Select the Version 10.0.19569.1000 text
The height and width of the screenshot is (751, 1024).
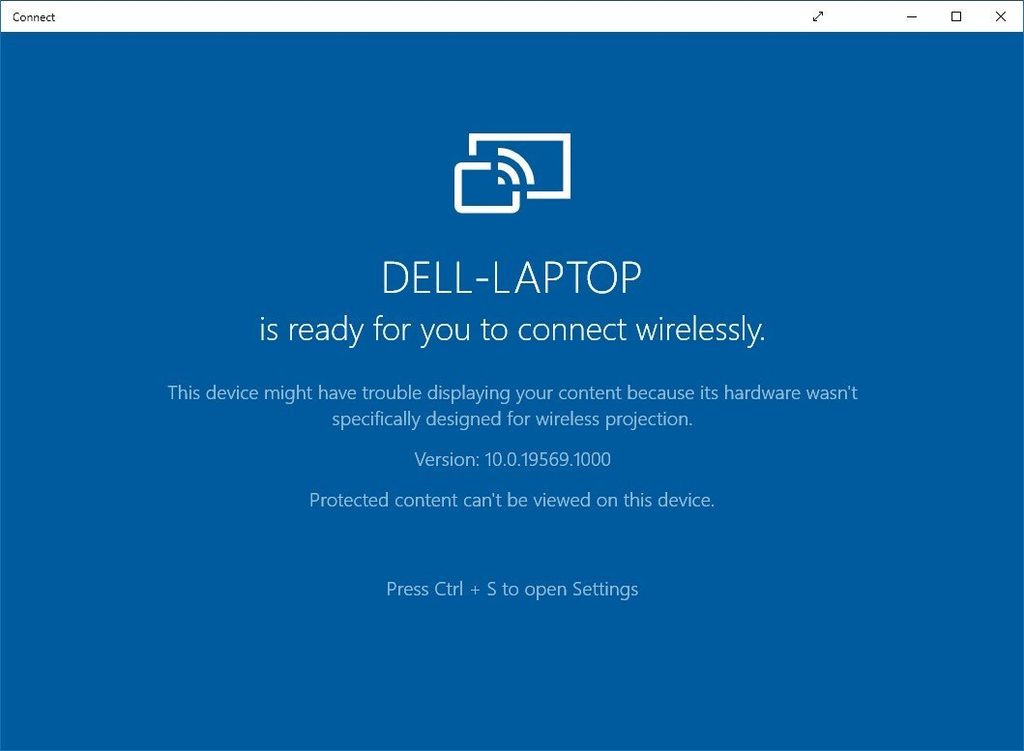[x=513, y=459]
